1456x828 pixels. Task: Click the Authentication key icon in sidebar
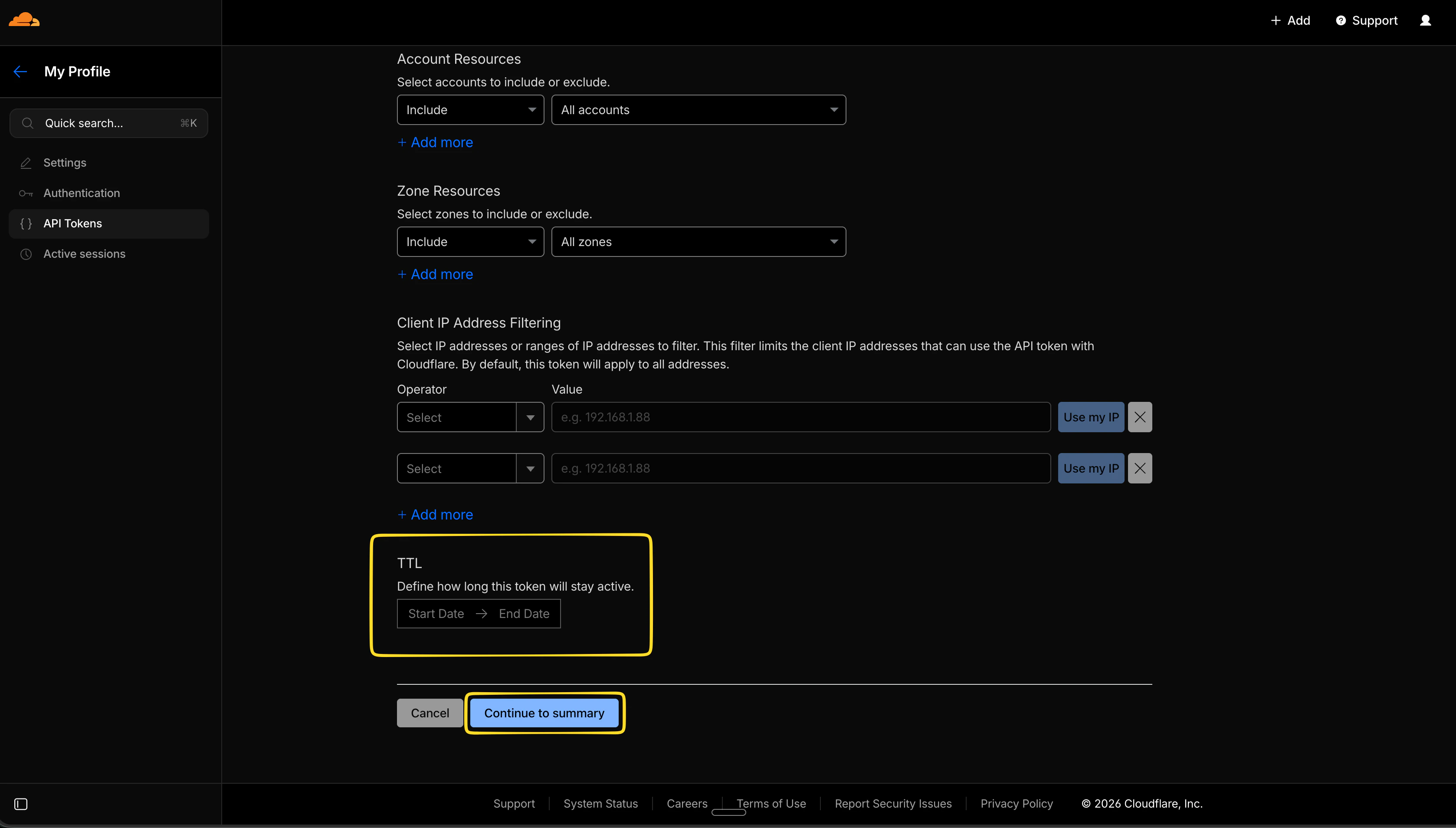pyautogui.click(x=26, y=194)
